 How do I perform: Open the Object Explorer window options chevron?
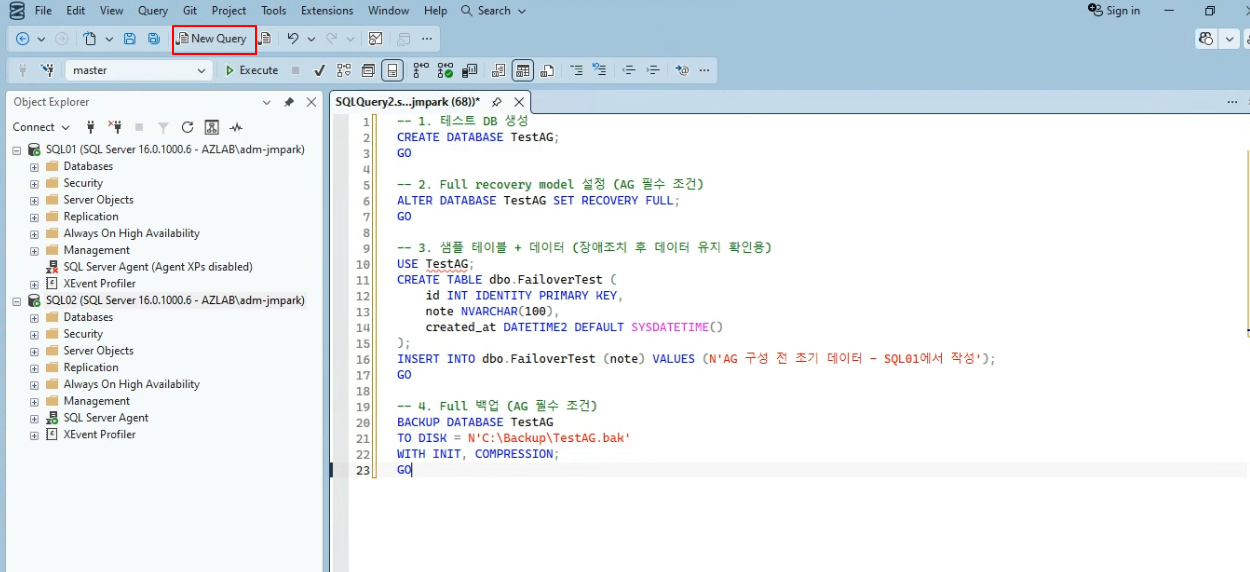tap(267, 102)
